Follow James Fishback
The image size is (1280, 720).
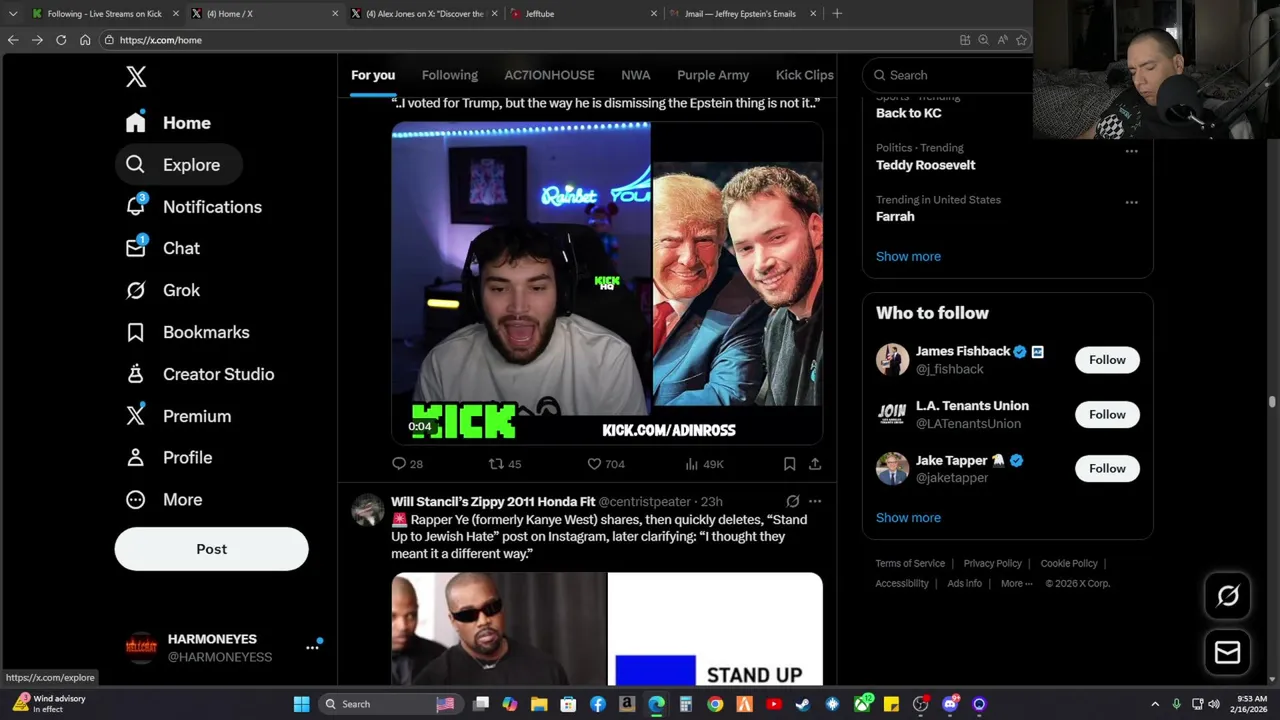tap(1107, 360)
